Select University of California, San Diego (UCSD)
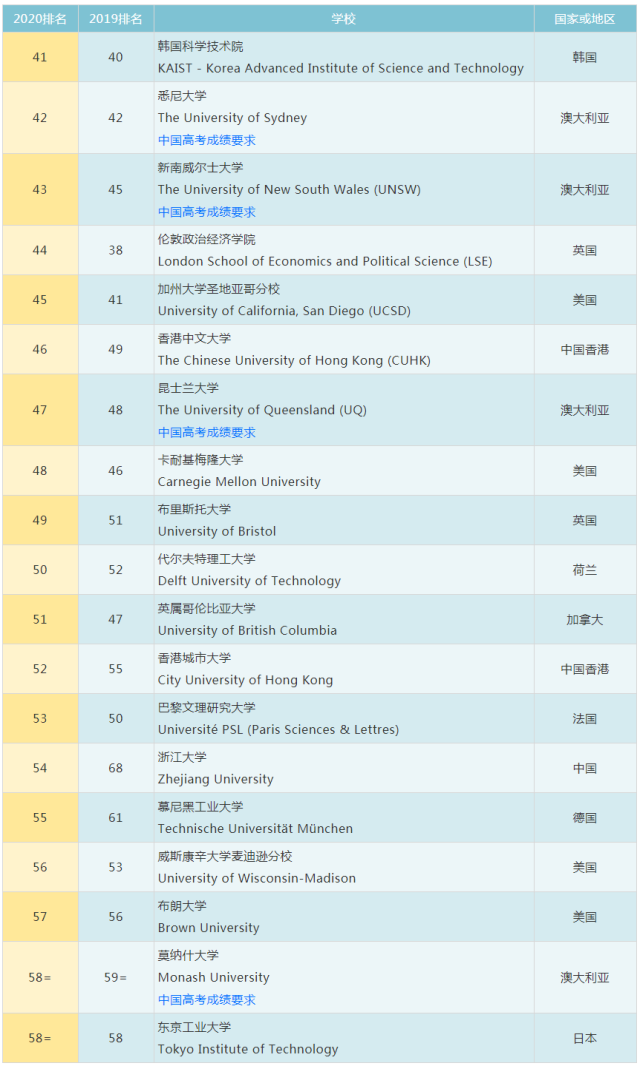This screenshot has height=1066, width=640. 284,311
